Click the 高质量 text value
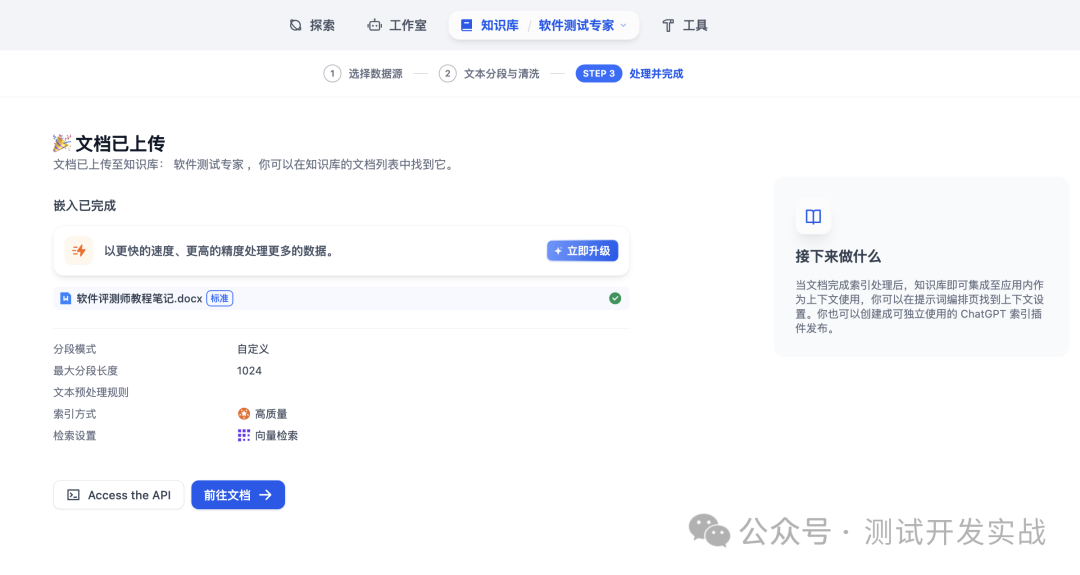The image size is (1080, 575). (x=271, y=414)
